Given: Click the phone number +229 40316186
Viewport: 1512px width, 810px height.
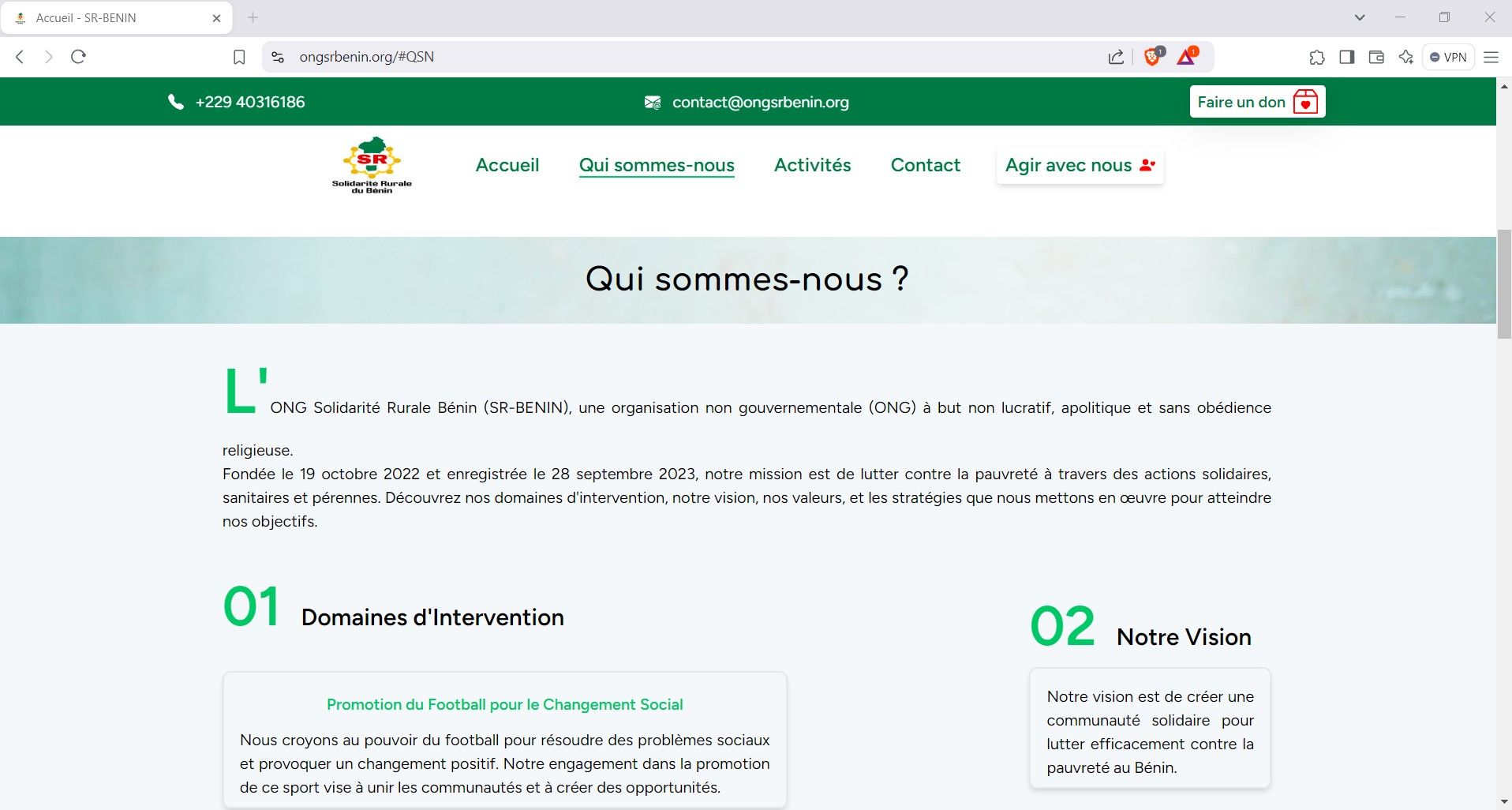Looking at the screenshot, I should pos(250,102).
